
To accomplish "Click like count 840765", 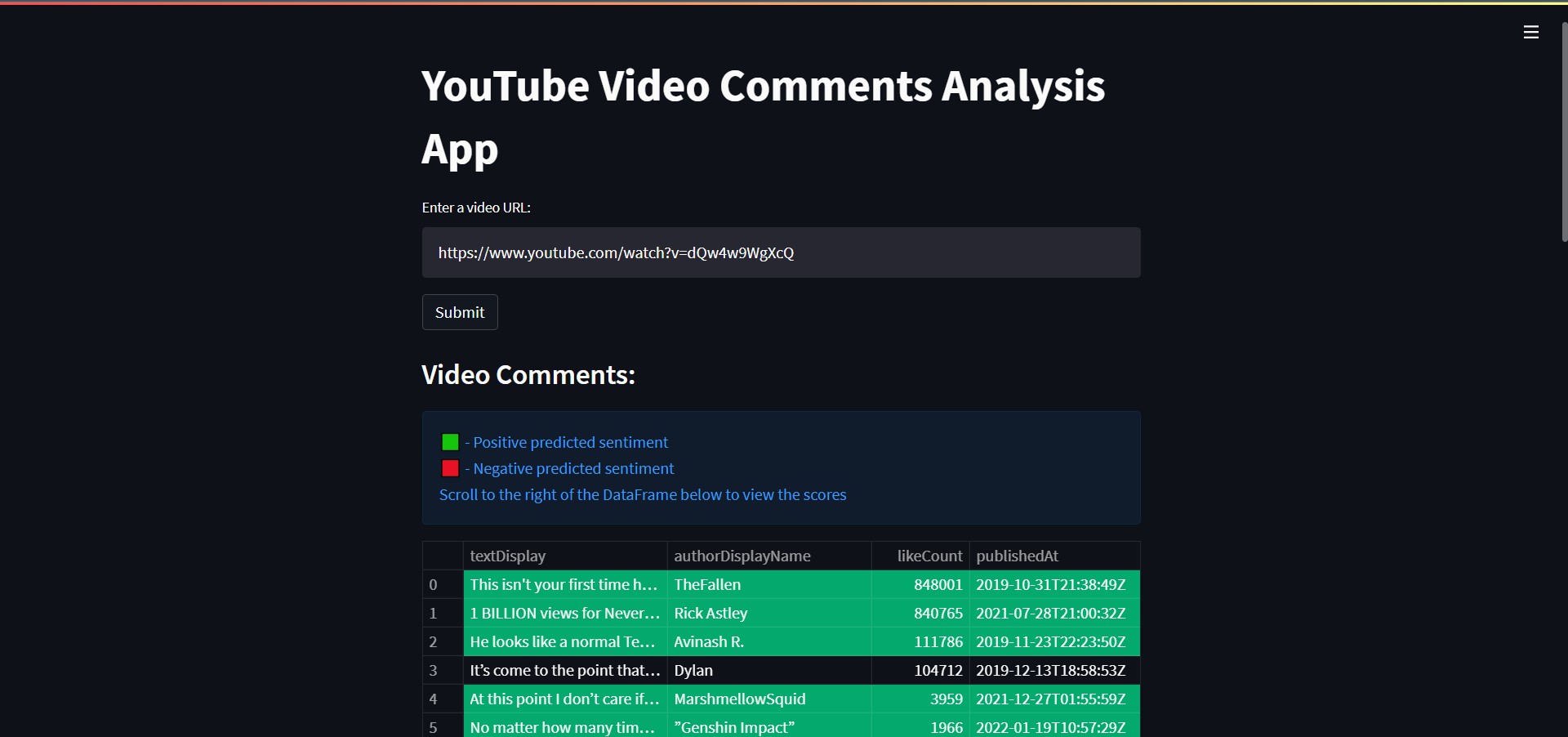I will click(x=920, y=613).
